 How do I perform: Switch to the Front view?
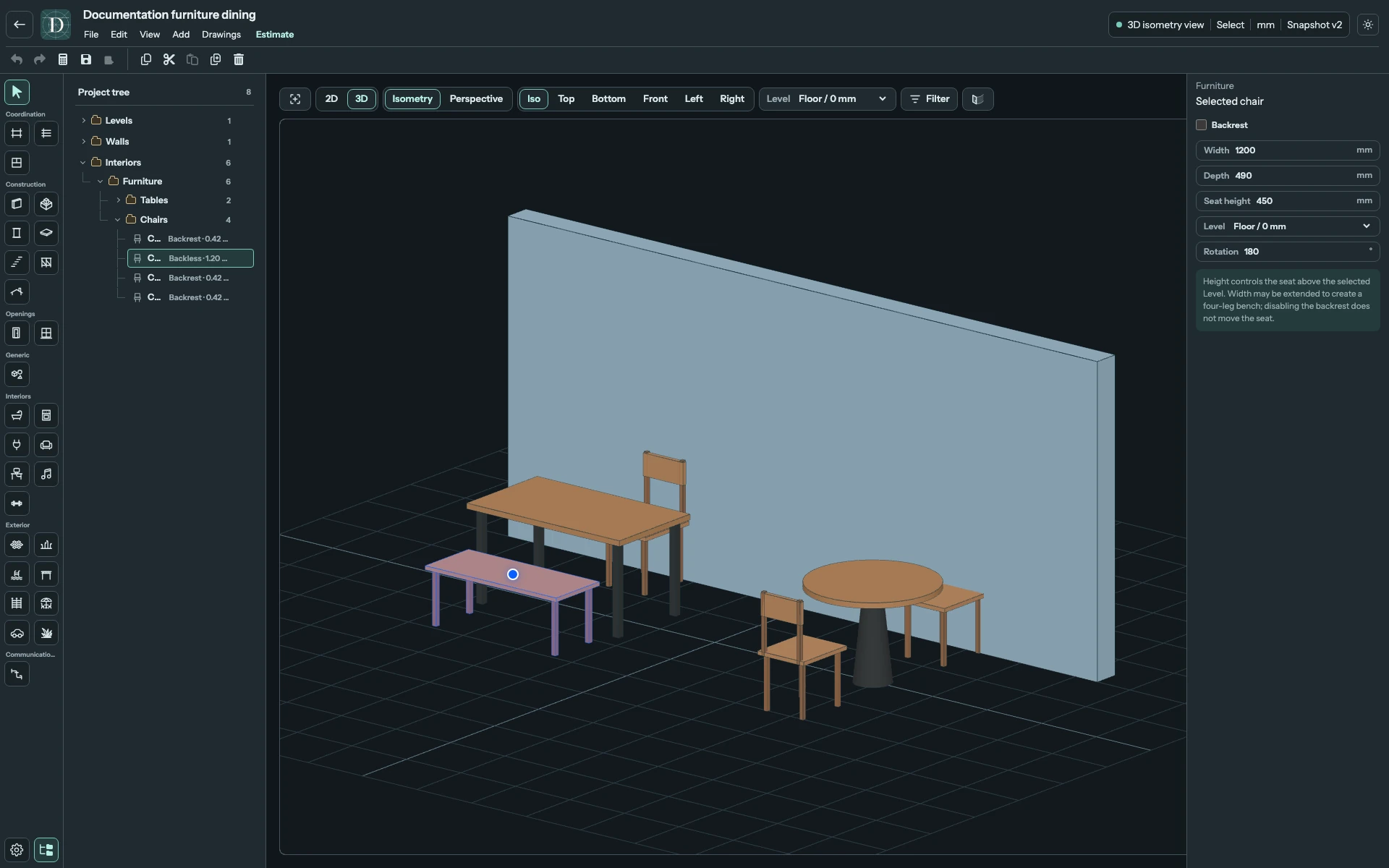coord(655,99)
